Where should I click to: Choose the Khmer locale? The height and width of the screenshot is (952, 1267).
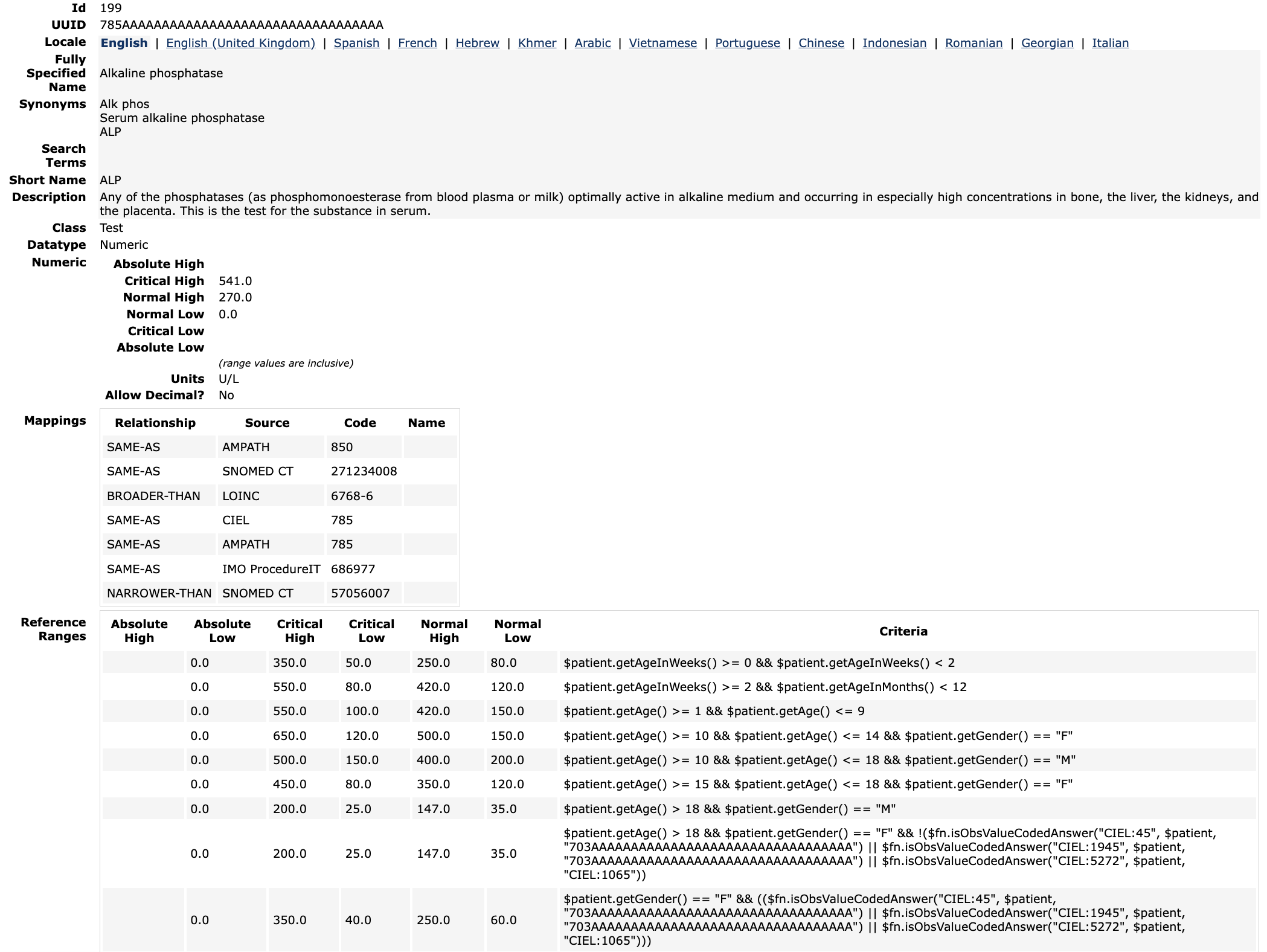[537, 43]
